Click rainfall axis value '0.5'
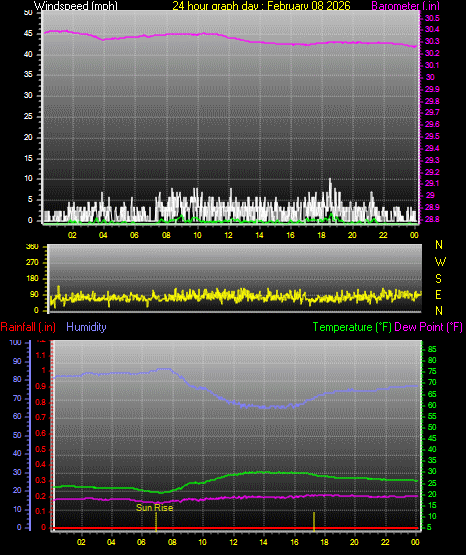 [x=41, y=449]
